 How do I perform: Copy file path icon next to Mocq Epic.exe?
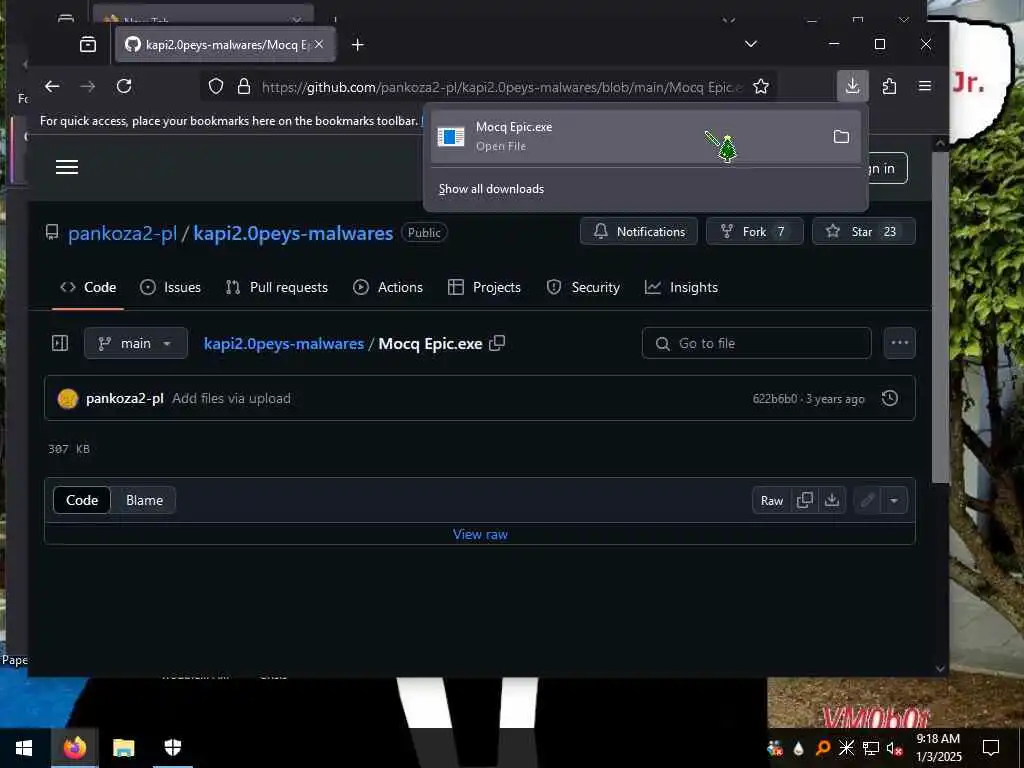point(497,343)
